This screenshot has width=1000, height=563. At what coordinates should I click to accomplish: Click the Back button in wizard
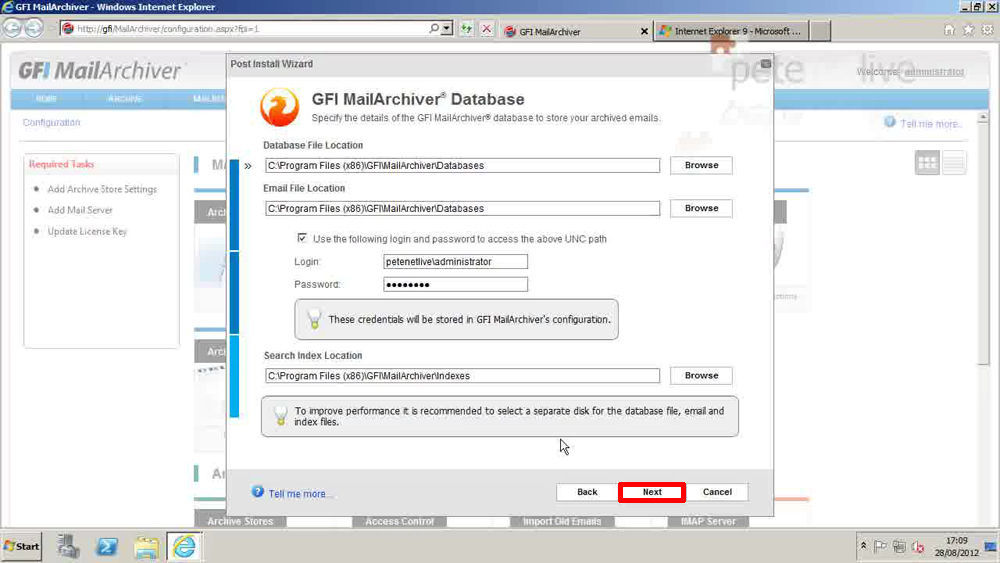(x=587, y=492)
